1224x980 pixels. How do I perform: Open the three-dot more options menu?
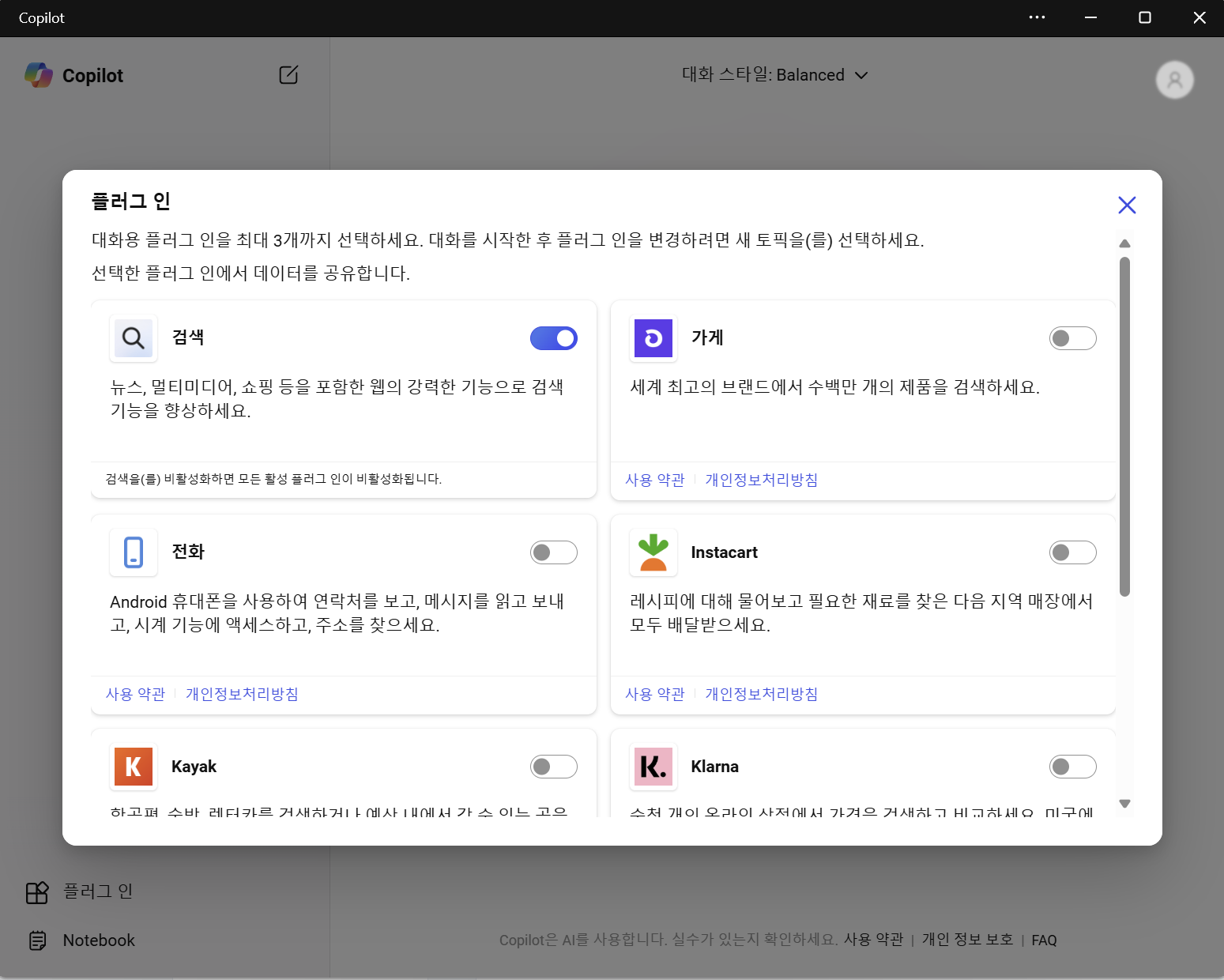pos(1037,17)
